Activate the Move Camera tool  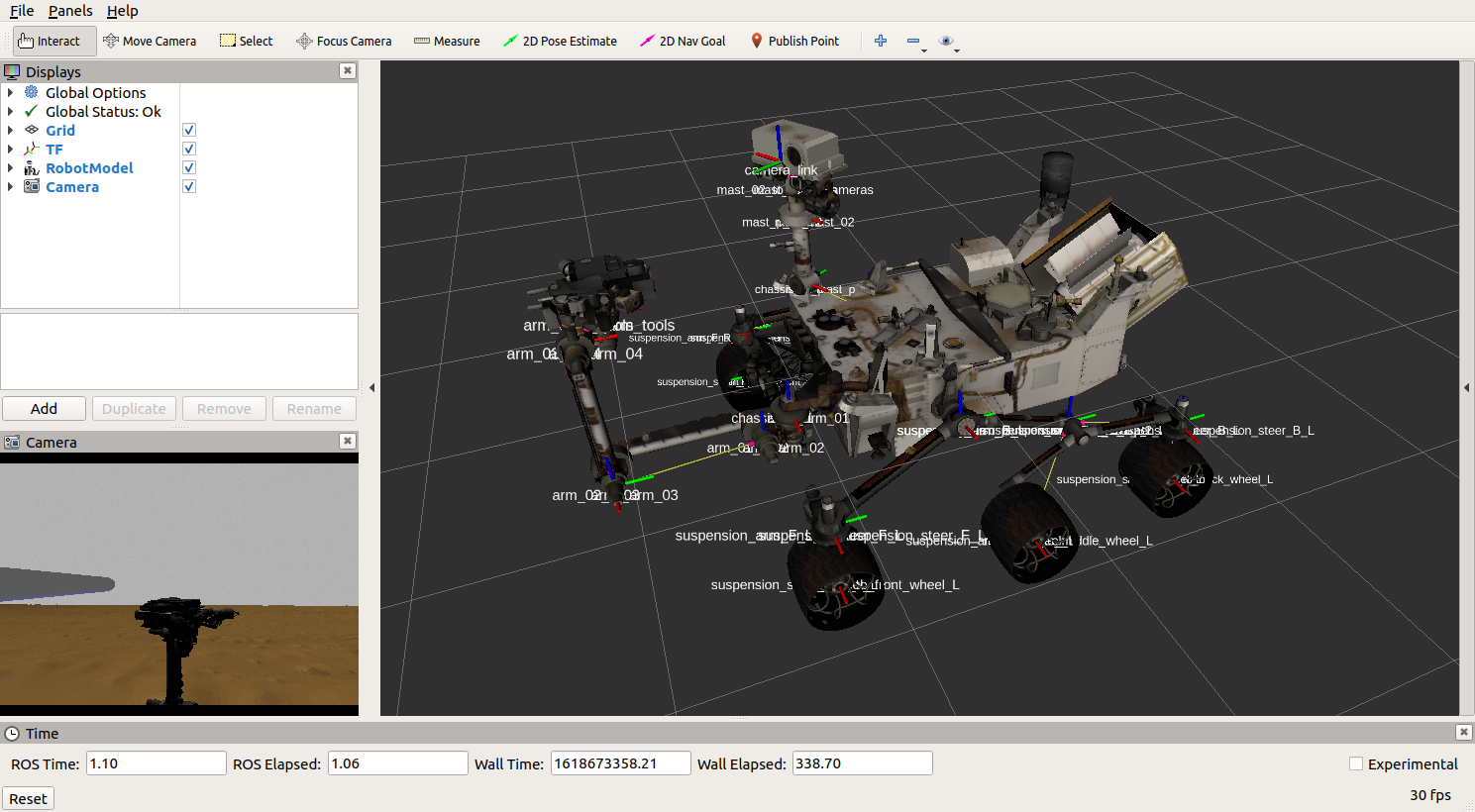click(150, 41)
